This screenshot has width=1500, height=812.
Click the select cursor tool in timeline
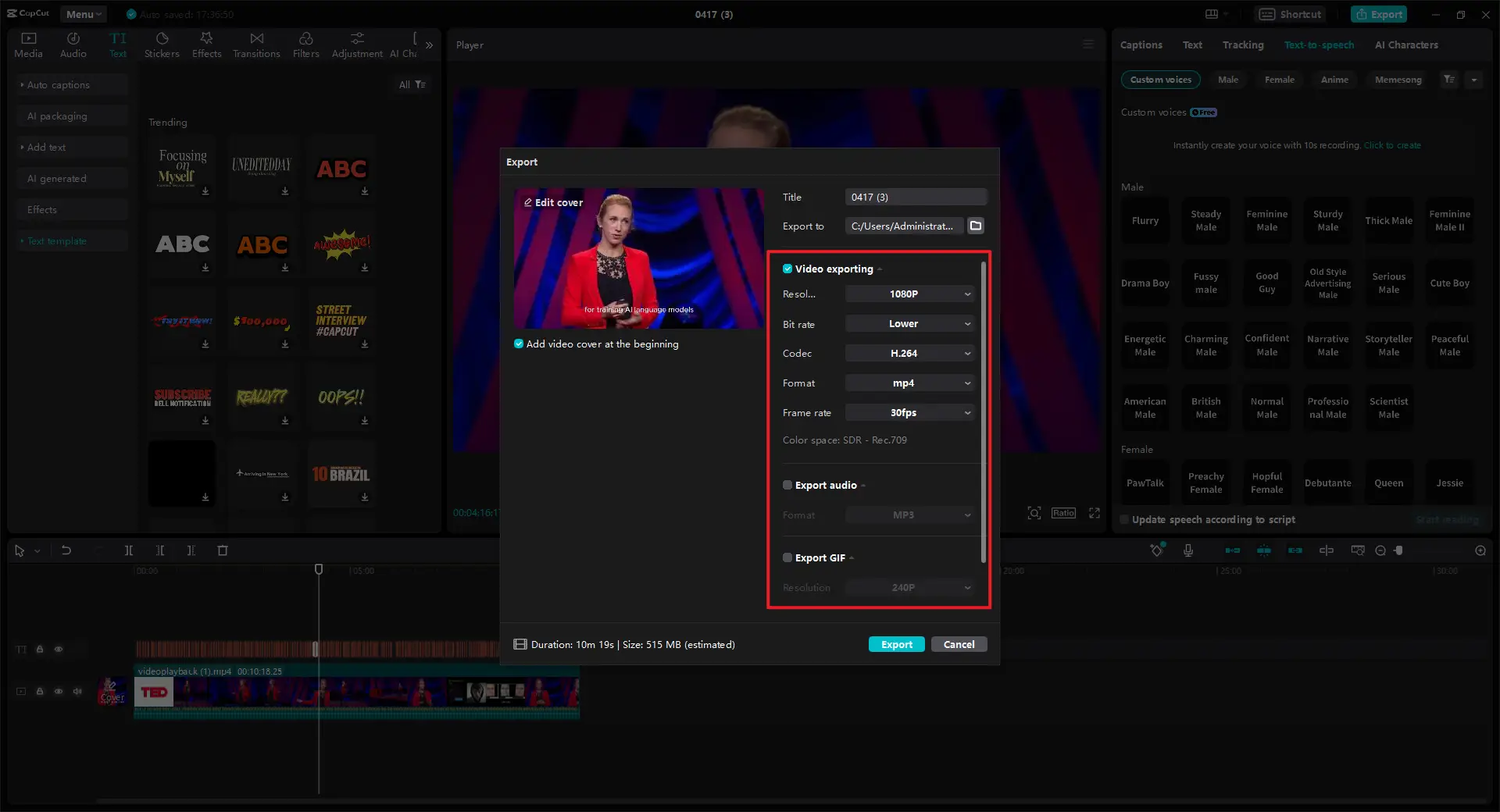coord(20,550)
